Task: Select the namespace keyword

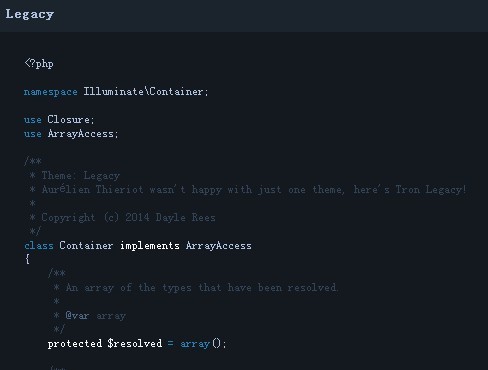Action: coord(51,92)
